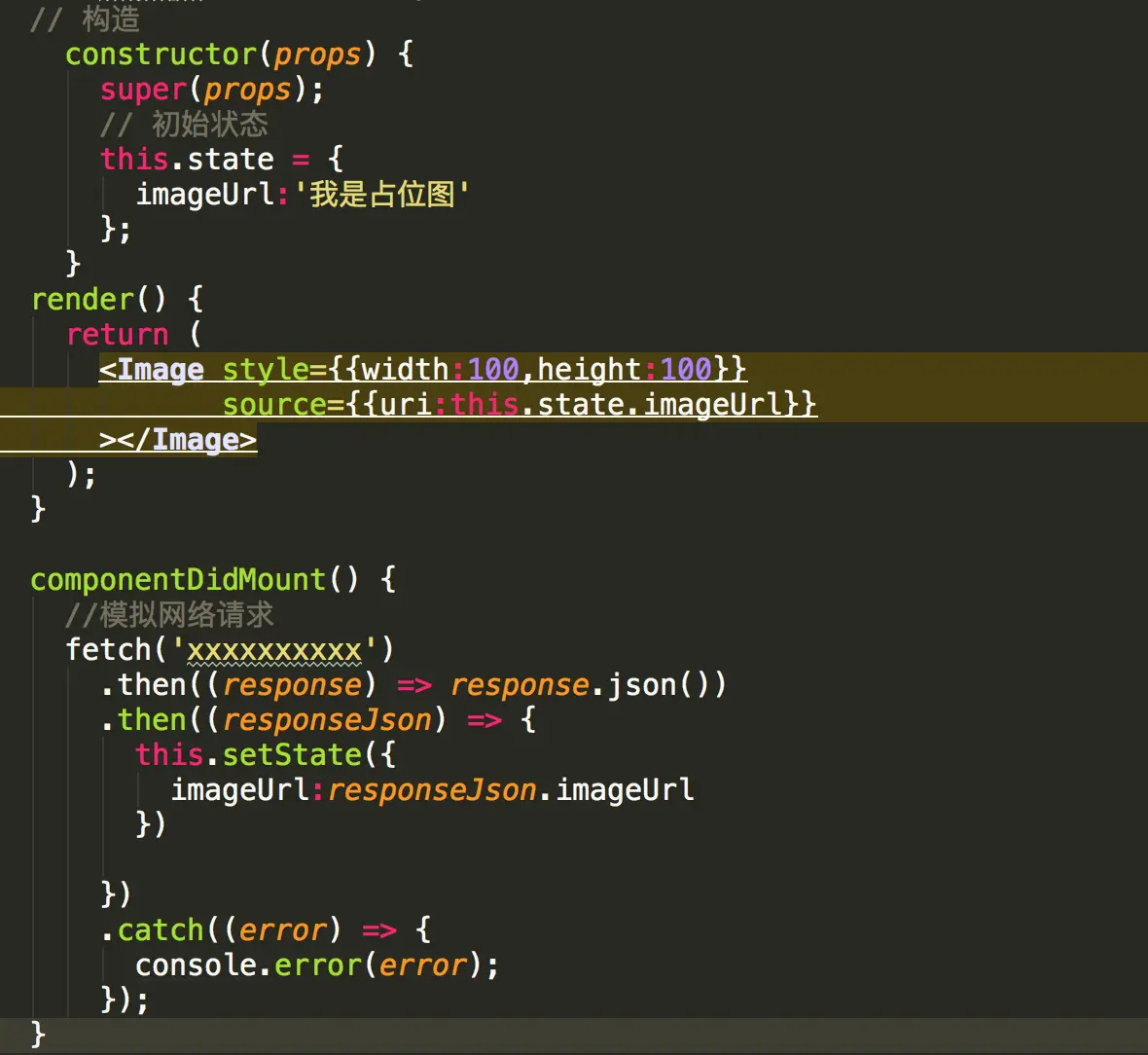Click the final closing brace of the code

(38, 1036)
